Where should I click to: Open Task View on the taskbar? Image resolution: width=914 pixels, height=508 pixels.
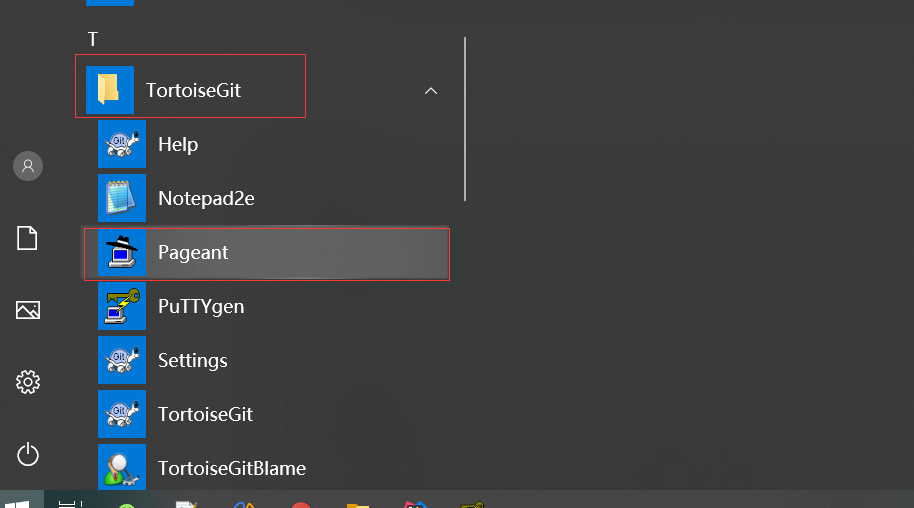pyautogui.click(x=70, y=502)
